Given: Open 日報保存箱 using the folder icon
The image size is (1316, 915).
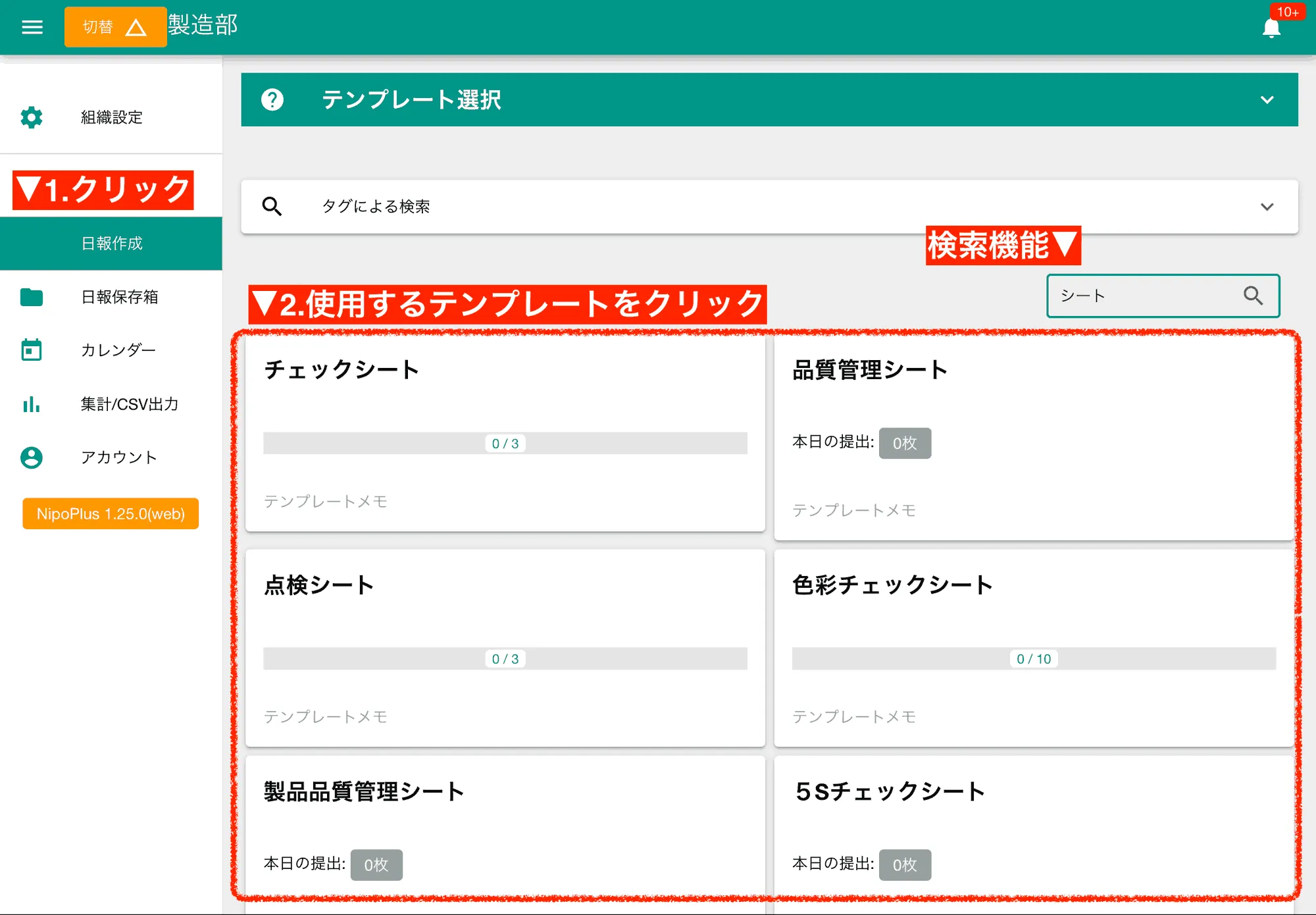Looking at the screenshot, I should click(x=30, y=297).
